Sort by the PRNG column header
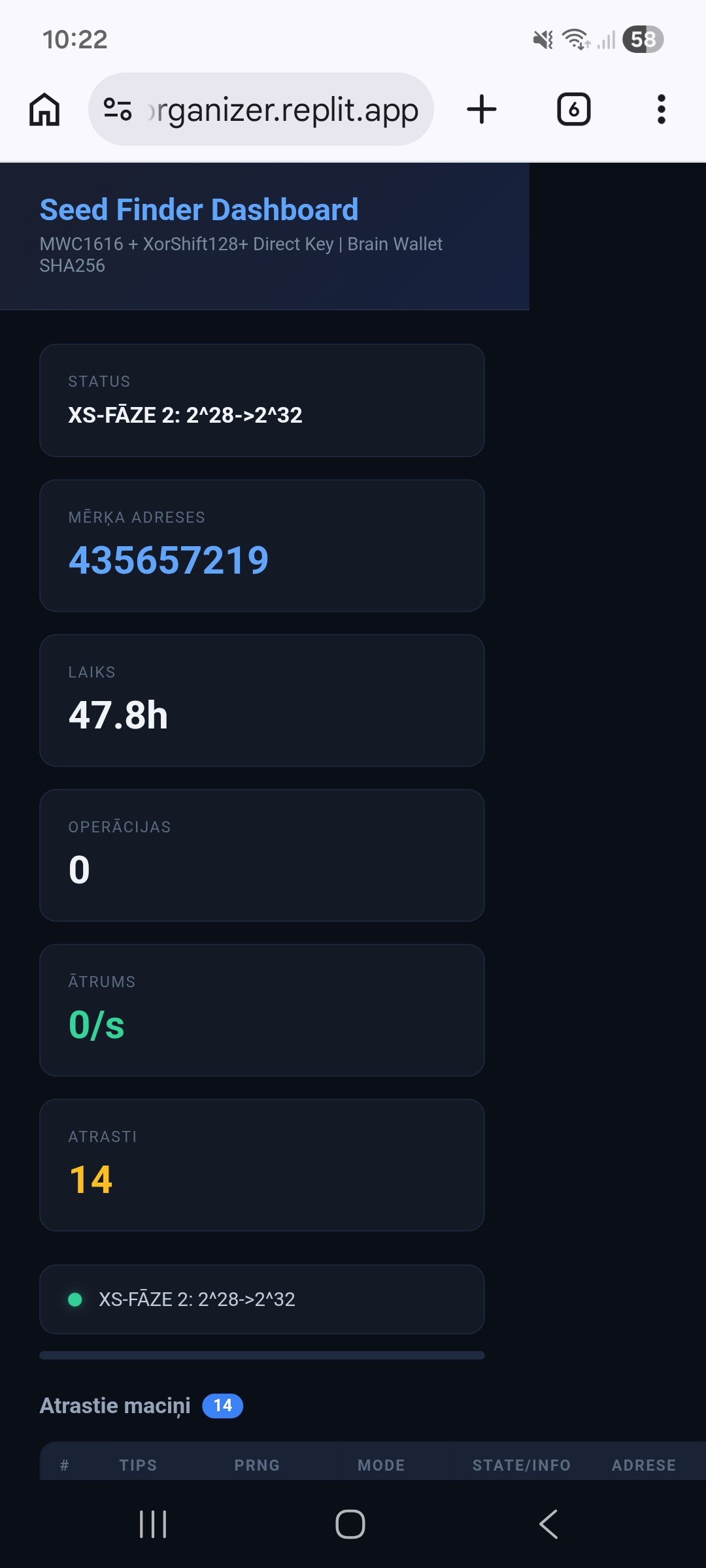Screen dimensions: 706x1568 click(257, 1465)
